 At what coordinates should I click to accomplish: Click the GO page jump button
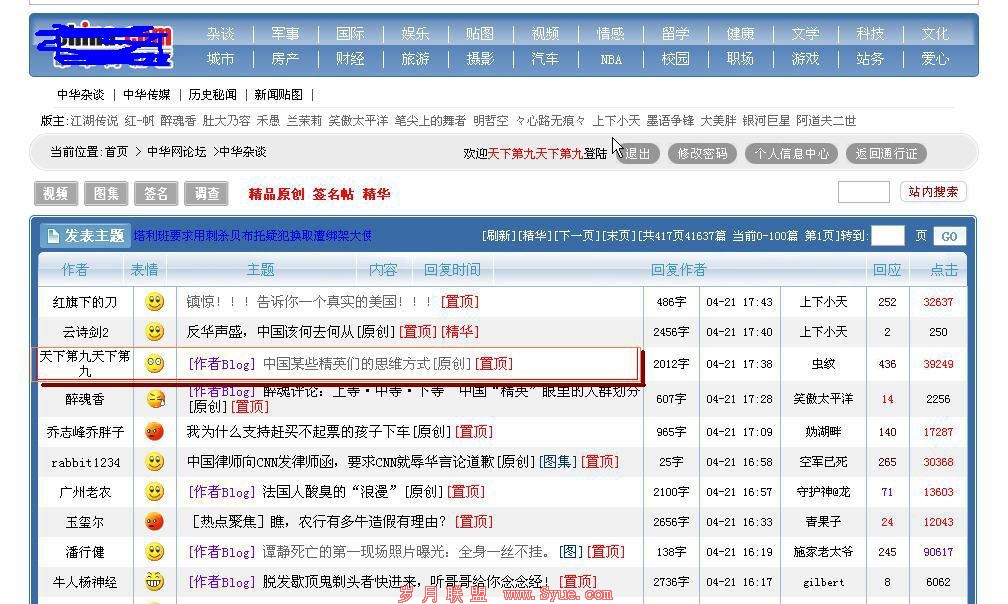tap(949, 236)
